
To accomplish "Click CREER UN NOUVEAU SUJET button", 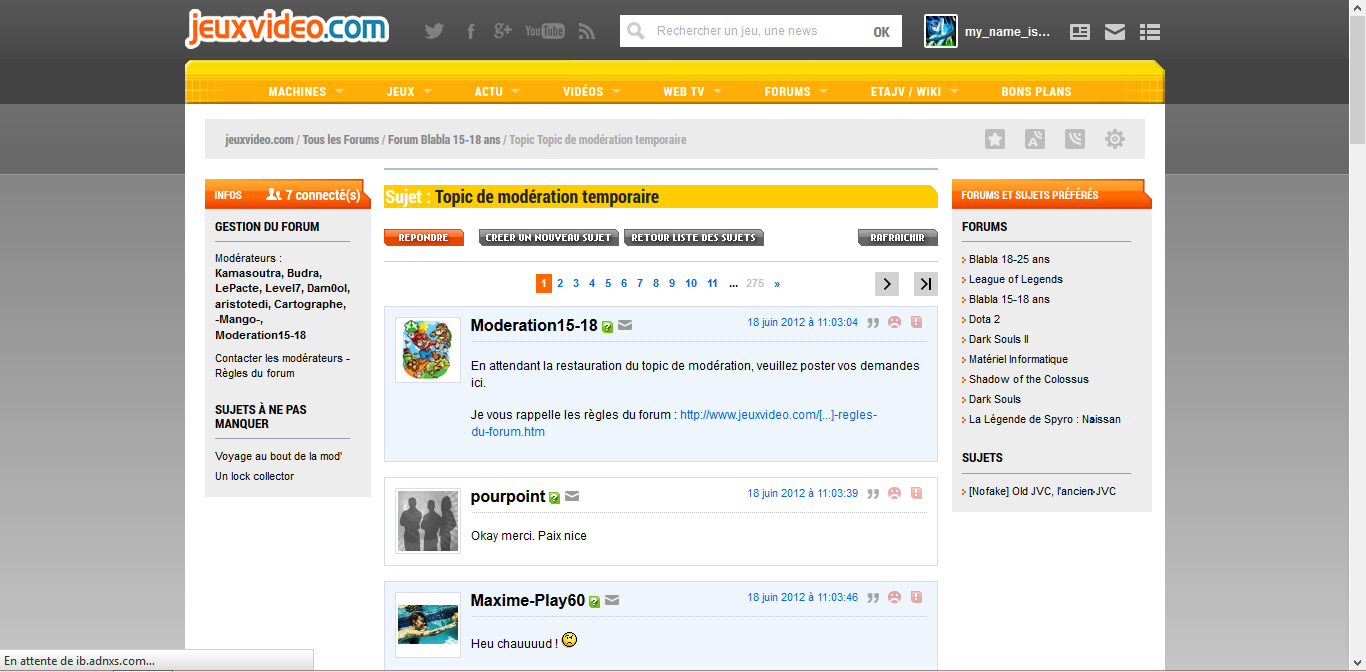I will click(x=548, y=238).
